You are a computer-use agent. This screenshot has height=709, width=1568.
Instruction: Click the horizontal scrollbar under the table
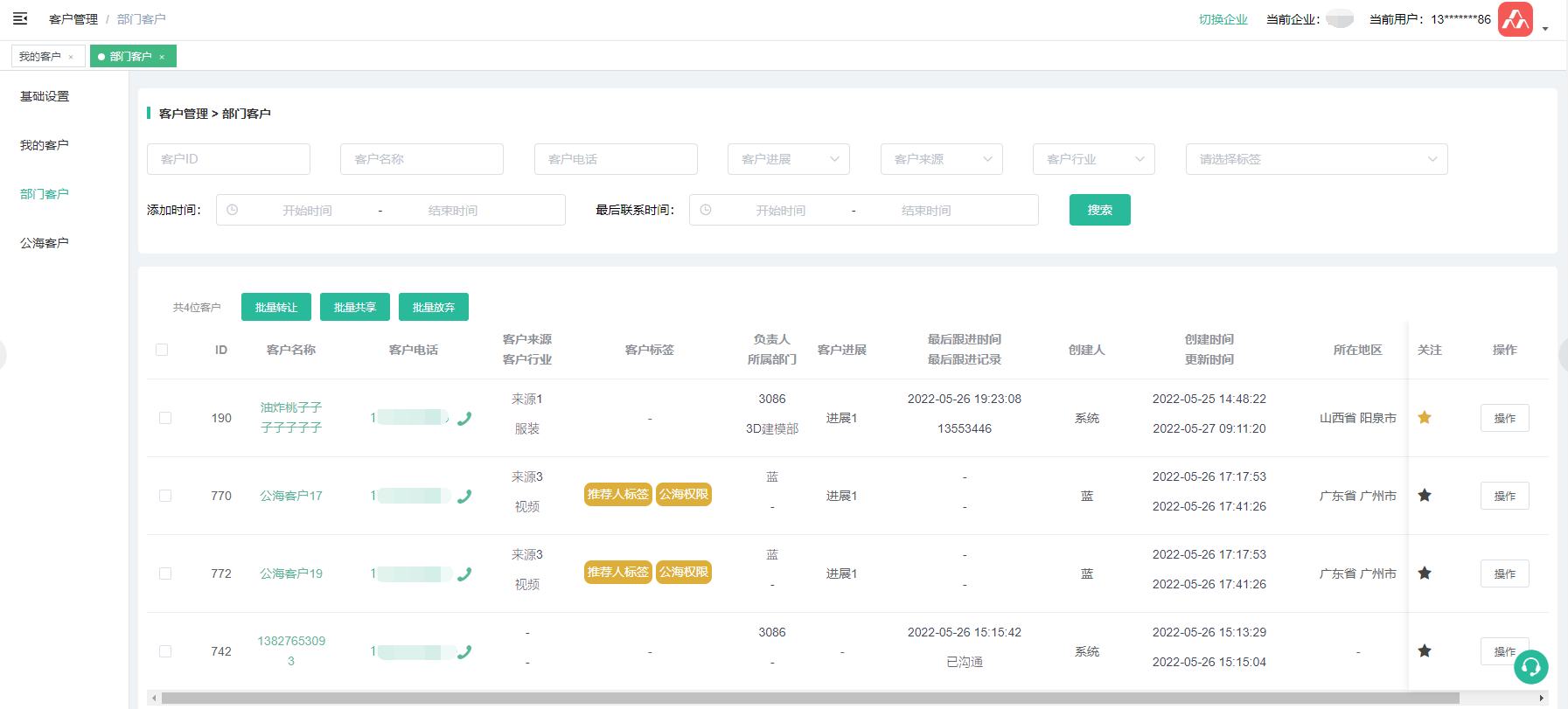pyautogui.click(x=809, y=698)
